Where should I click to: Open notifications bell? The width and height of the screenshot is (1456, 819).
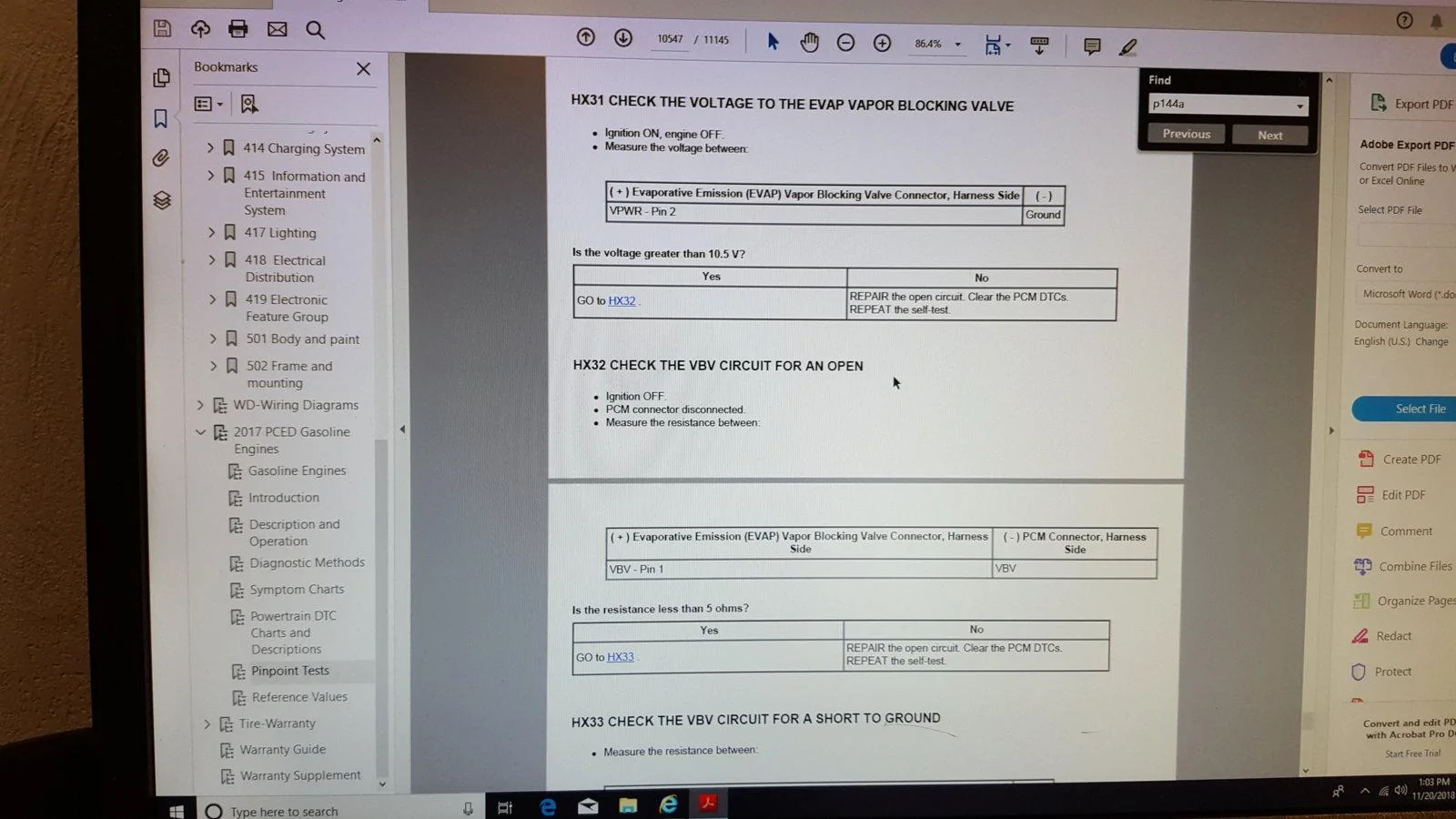[1436, 21]
